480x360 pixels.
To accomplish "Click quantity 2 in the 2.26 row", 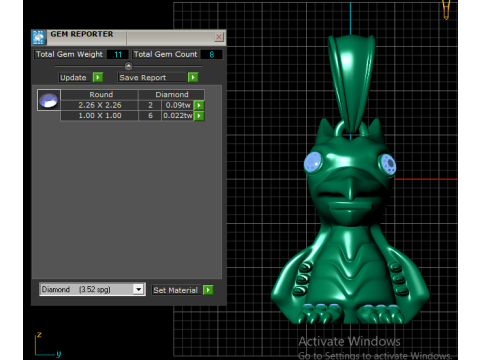I will [150, 105].
